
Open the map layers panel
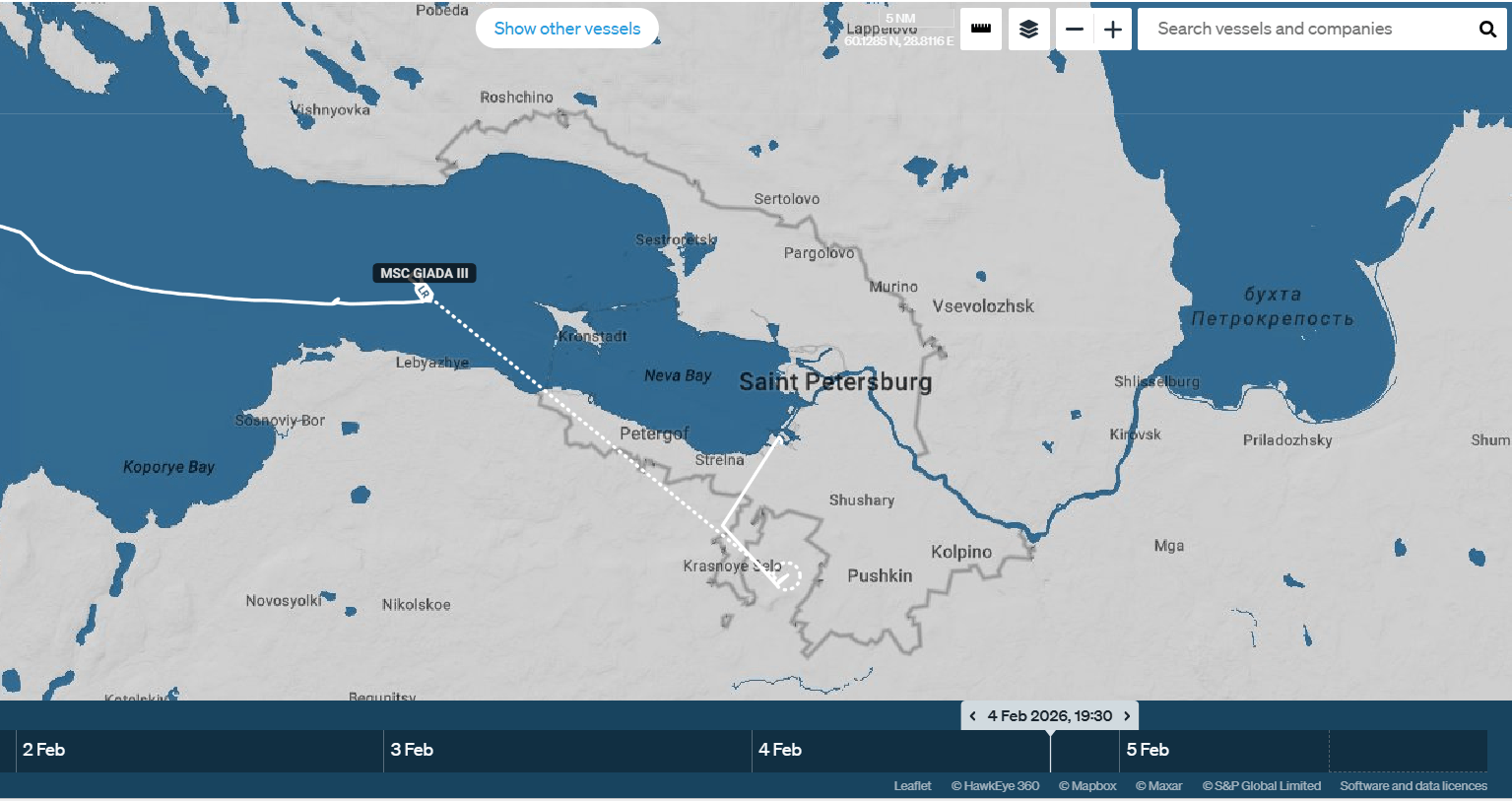pos(1028,30)
